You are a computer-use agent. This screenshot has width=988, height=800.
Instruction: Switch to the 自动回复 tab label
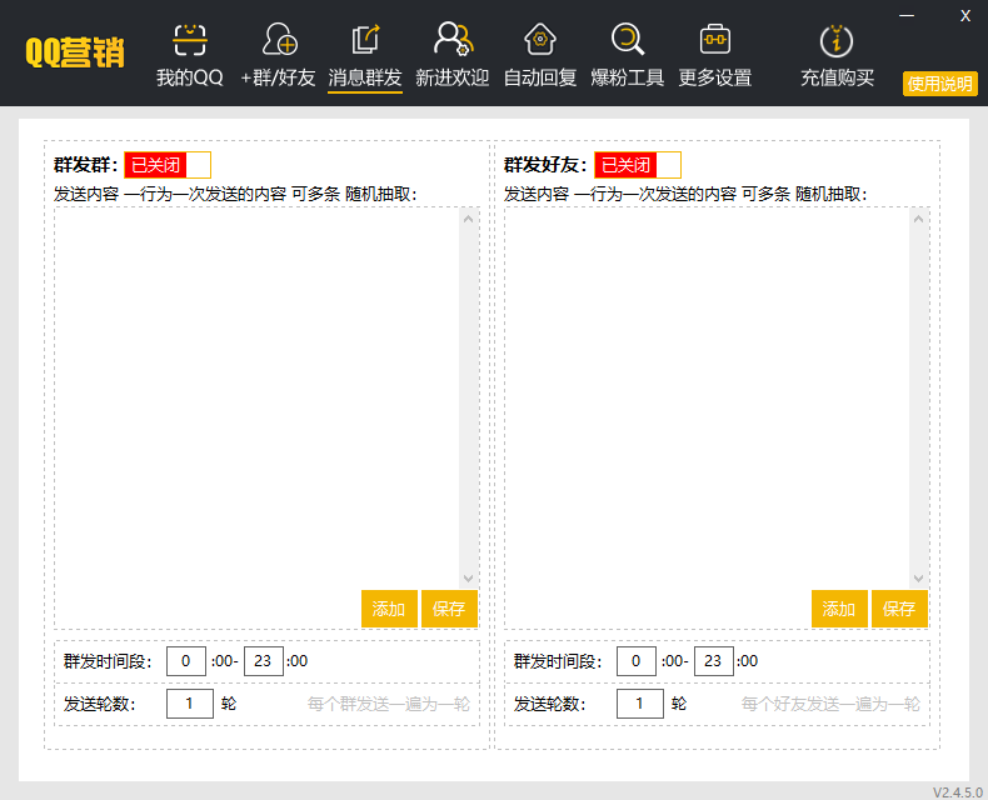click(x=540, y=78)
